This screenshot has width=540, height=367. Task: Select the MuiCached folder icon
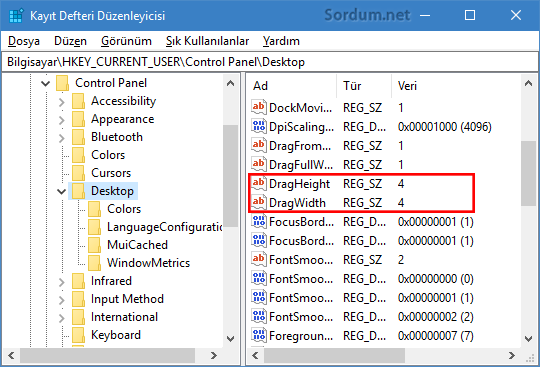pos(94,245)
